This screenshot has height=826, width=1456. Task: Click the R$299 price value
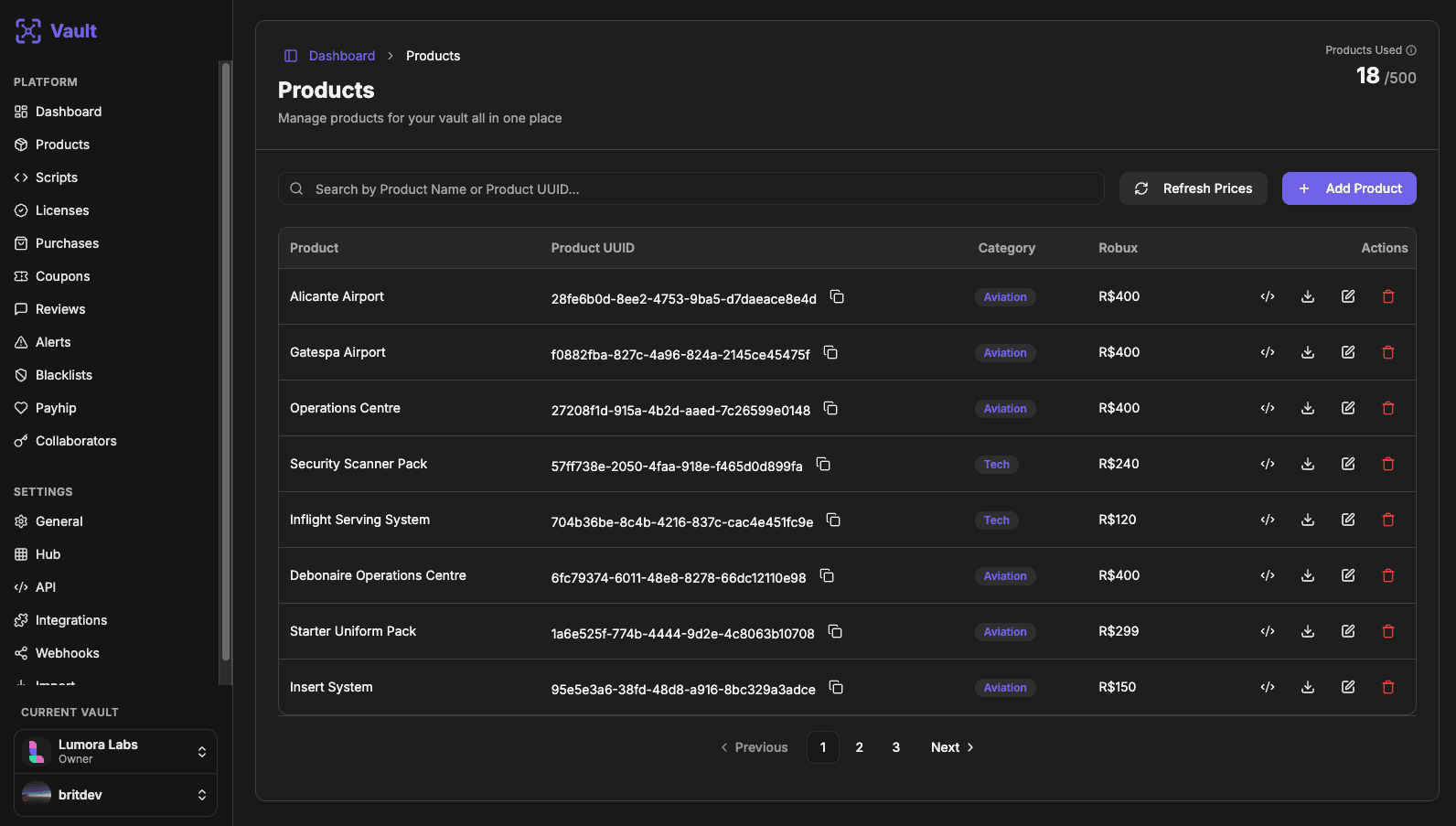click(1119, 631)
